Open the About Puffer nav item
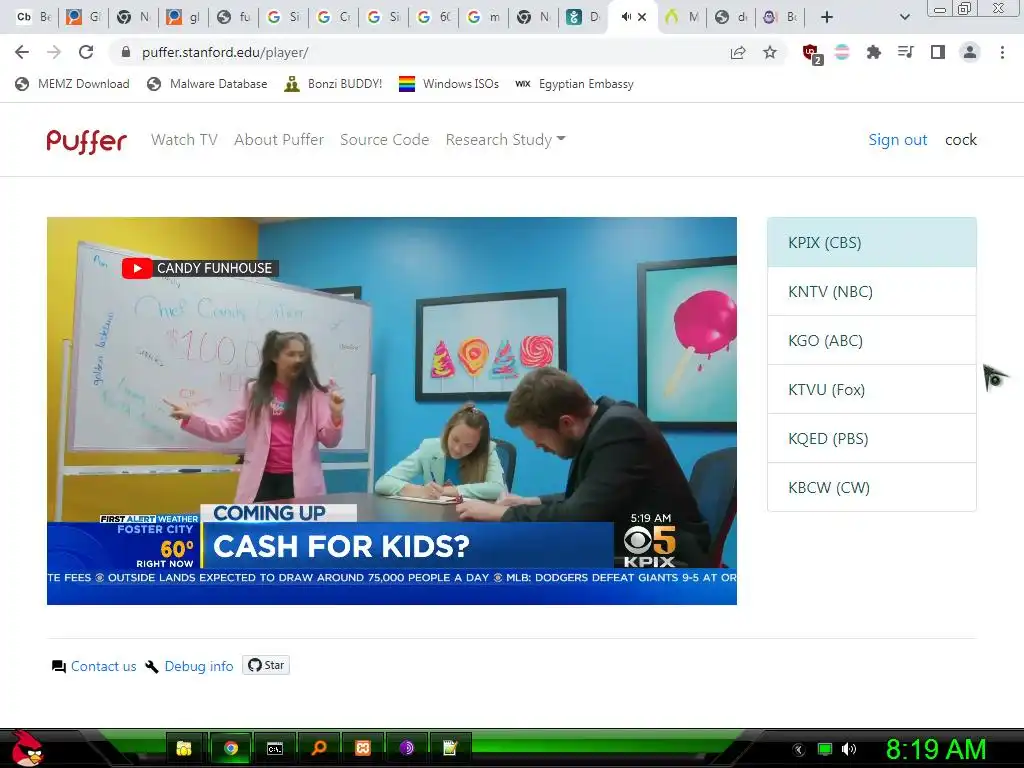This screenshot has width=1024, height=768. click(279, 140)
